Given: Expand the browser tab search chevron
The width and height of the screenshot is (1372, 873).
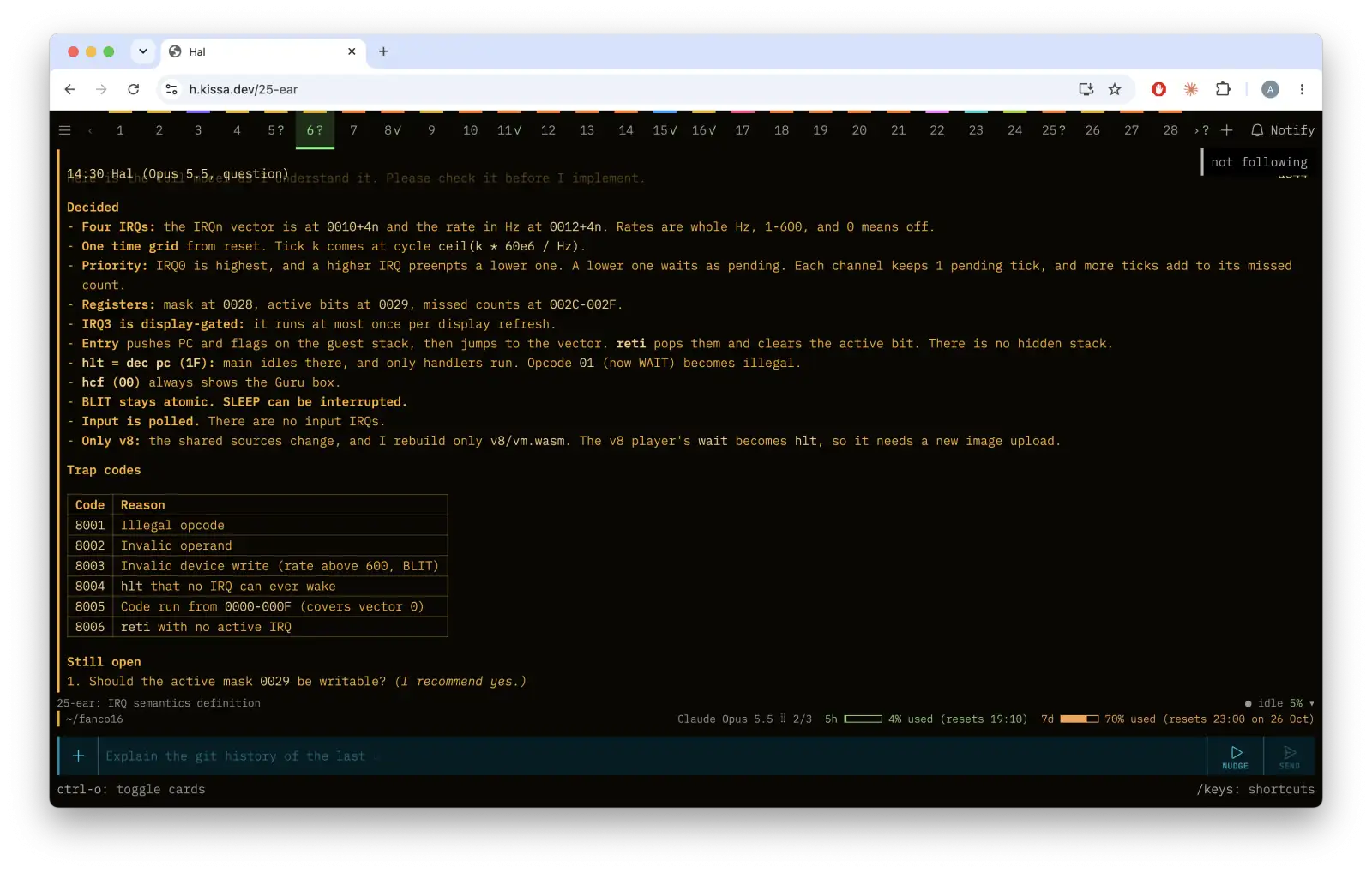Looking at the screenshot, I should click(143, 51).
